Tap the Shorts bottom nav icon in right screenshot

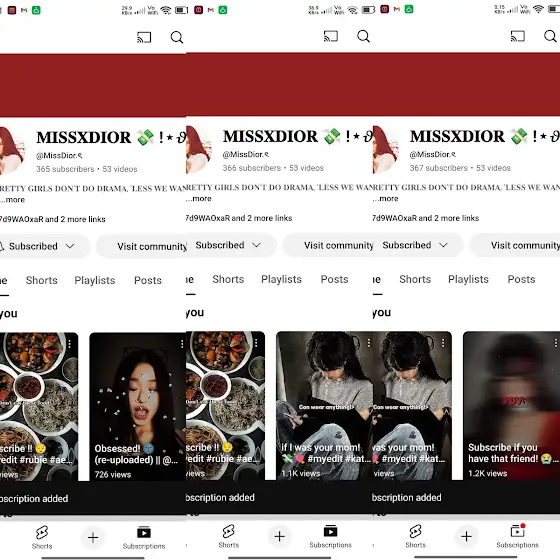click(x=415, y=536)
